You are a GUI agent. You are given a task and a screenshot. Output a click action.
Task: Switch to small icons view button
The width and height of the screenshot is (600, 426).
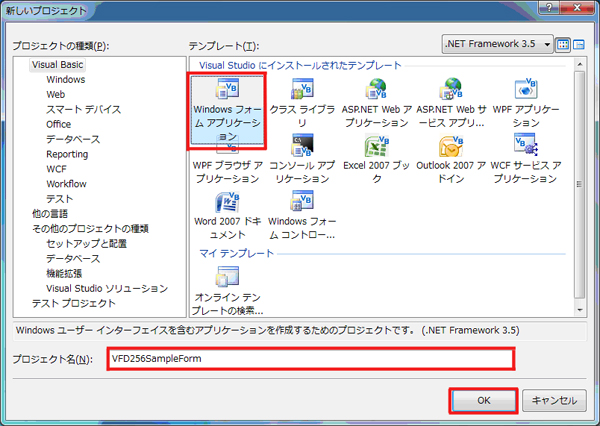point(579,45)
